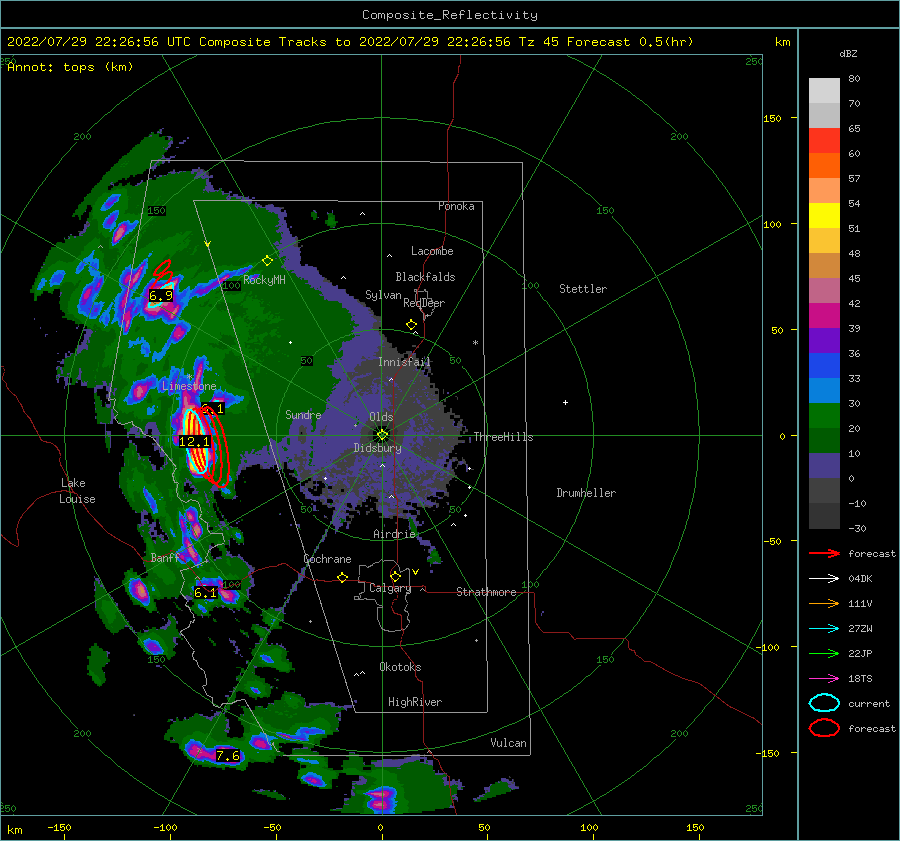Click the Didsbury city label
900x841 pixels.
[x=378, y=448]
